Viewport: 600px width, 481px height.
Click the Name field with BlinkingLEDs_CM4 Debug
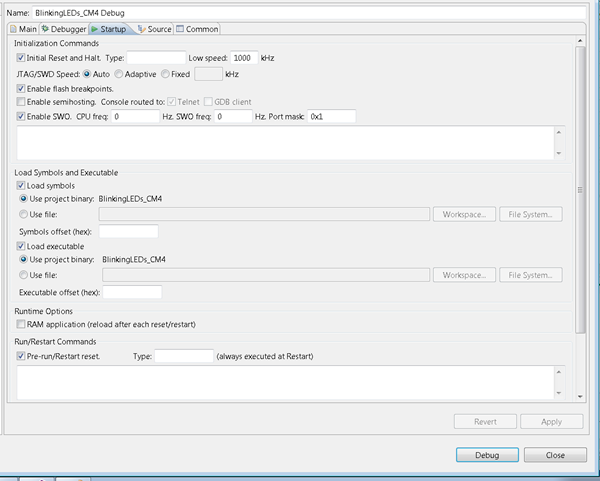[309, 13]
